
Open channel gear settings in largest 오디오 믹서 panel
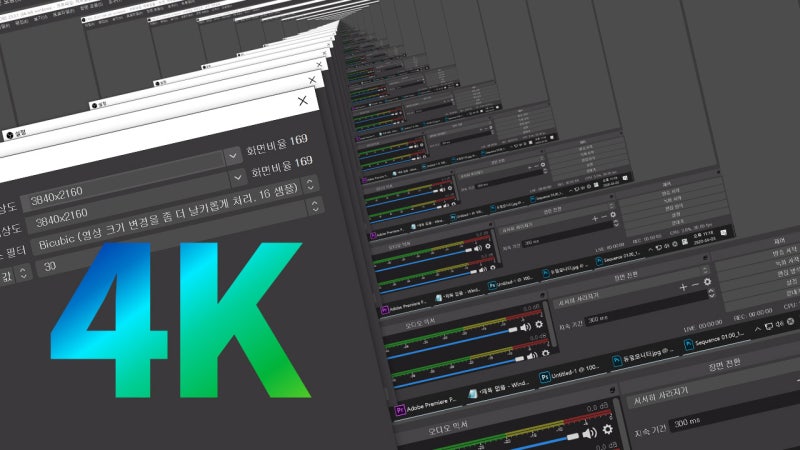click(608, 429)
